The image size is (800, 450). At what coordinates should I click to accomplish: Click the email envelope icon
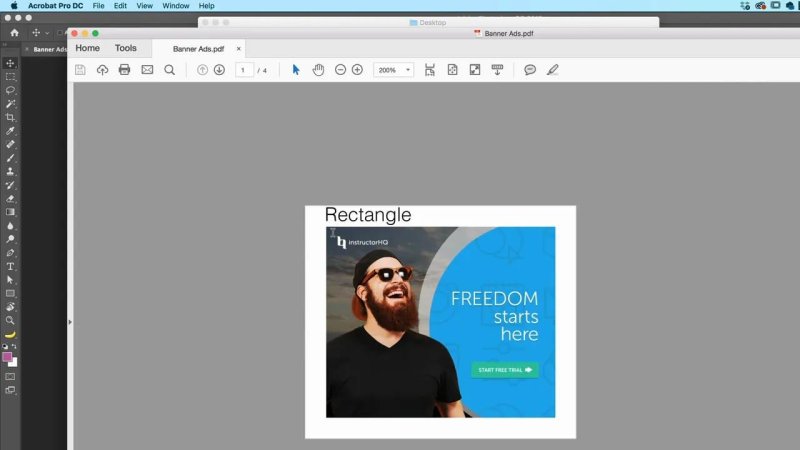[x=147, y=70]
